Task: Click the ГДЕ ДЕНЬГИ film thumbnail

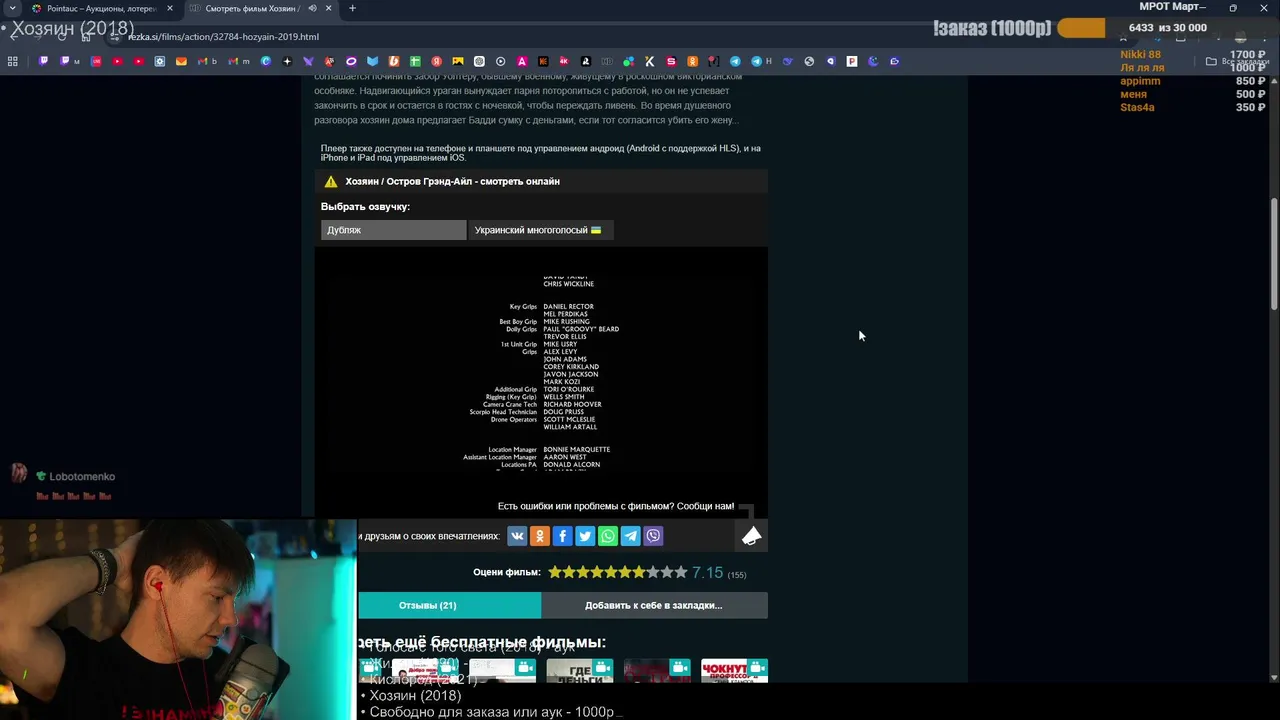Action: [580, 671]
